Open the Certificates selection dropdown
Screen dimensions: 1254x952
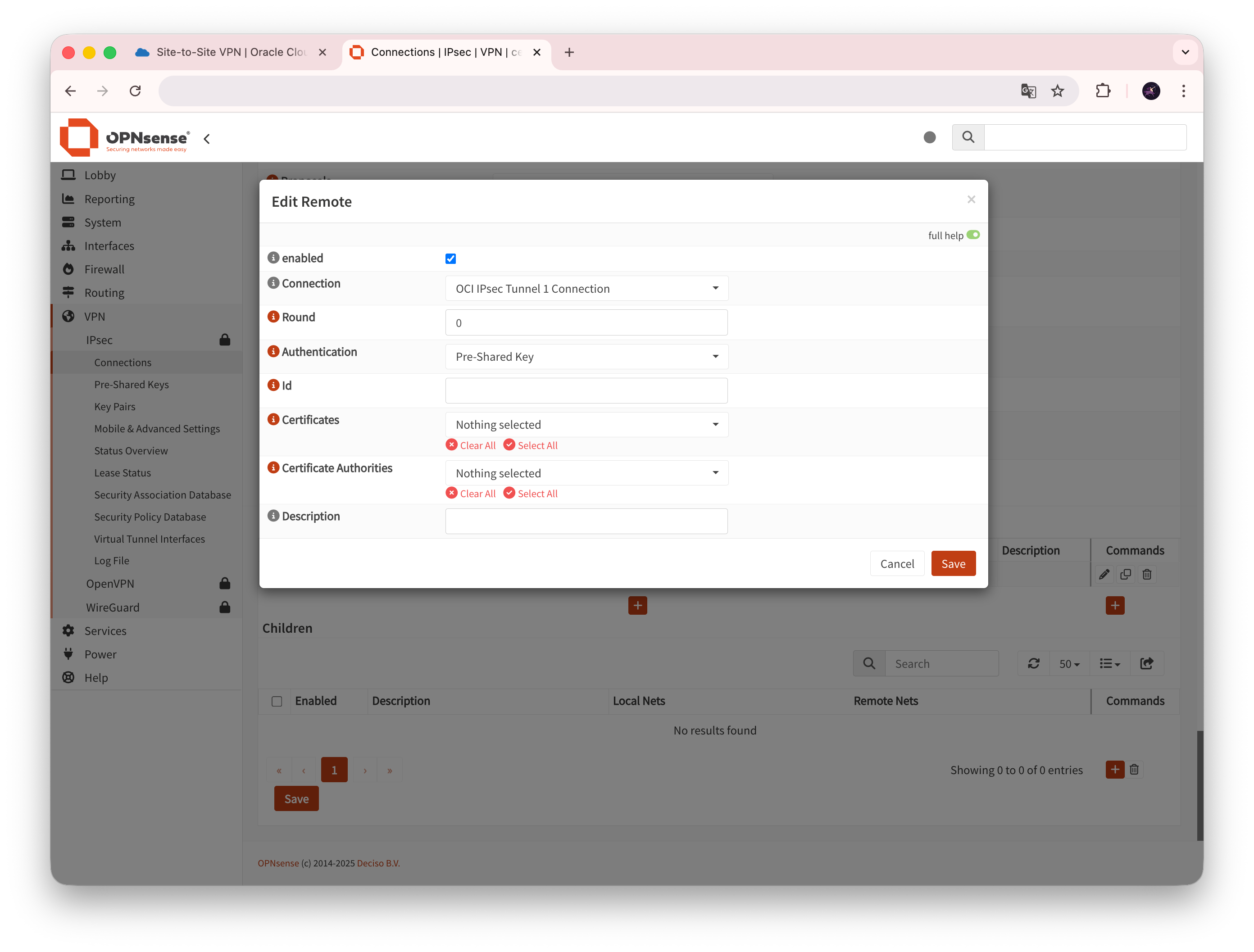[x=586, y=424]
